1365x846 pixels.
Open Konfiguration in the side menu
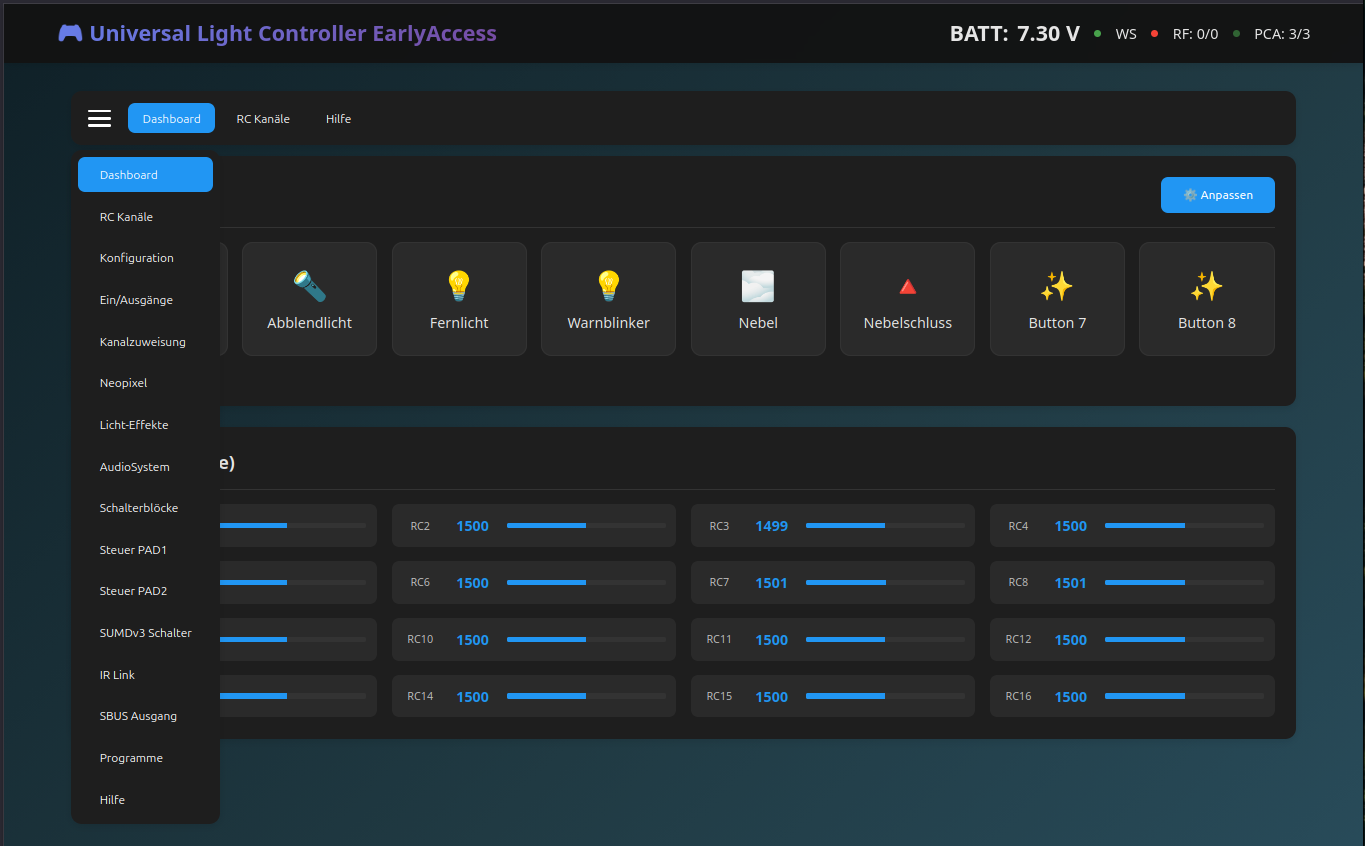click(x=137, y=258)
